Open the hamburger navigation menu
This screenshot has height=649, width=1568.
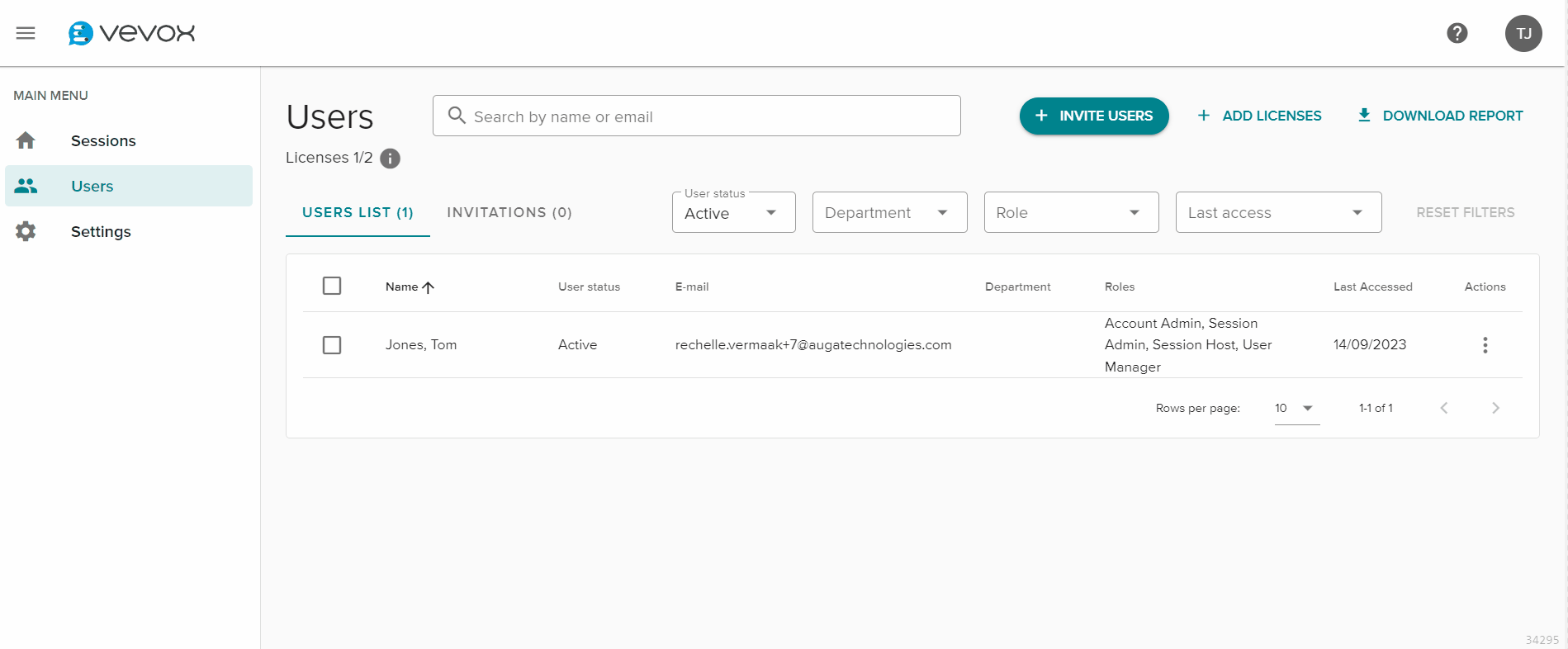click(26, 33)
